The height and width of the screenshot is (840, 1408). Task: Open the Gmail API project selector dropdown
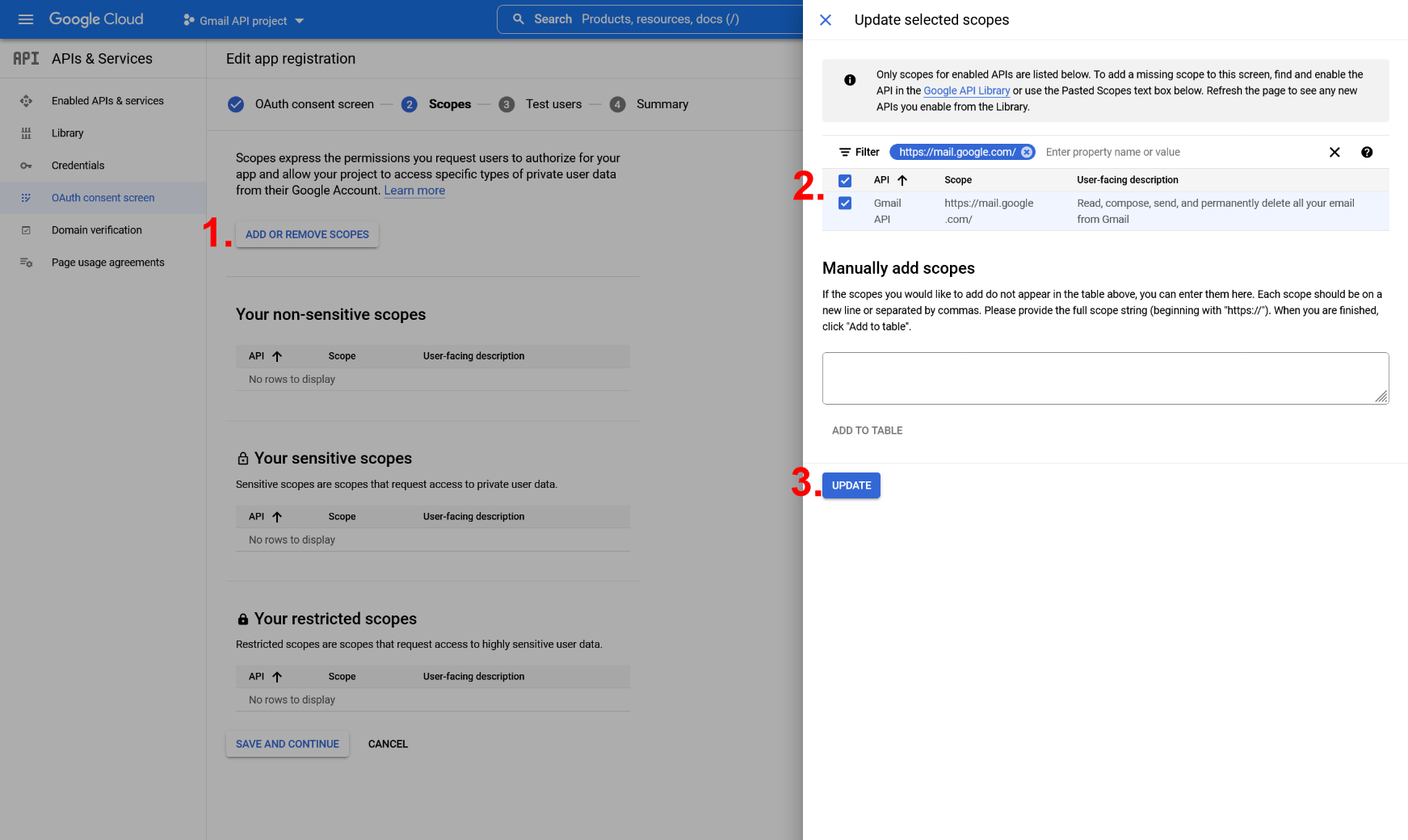tap(243, 20)
